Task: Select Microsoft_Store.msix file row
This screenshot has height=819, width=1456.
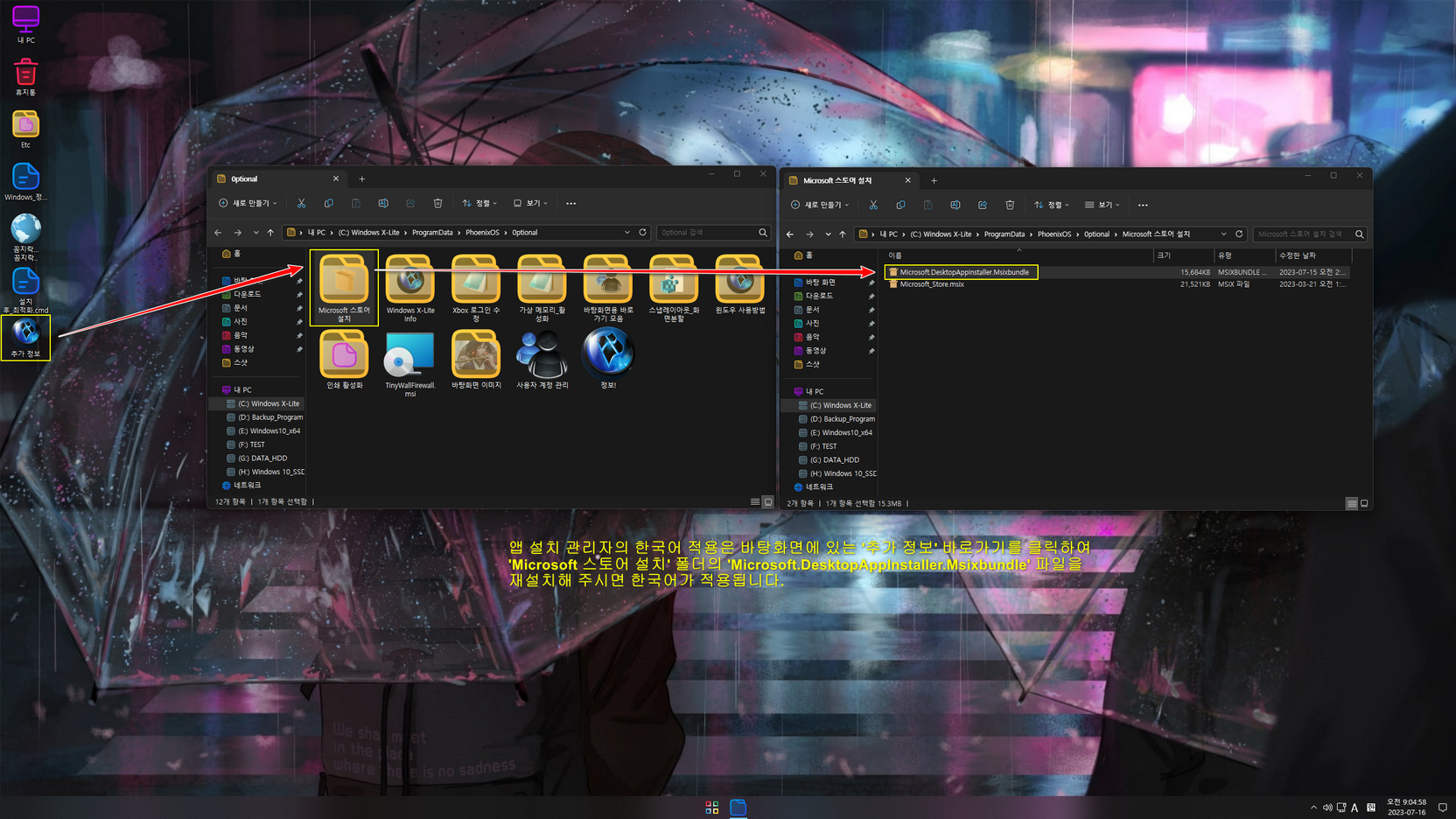Action: (1116, 284)
